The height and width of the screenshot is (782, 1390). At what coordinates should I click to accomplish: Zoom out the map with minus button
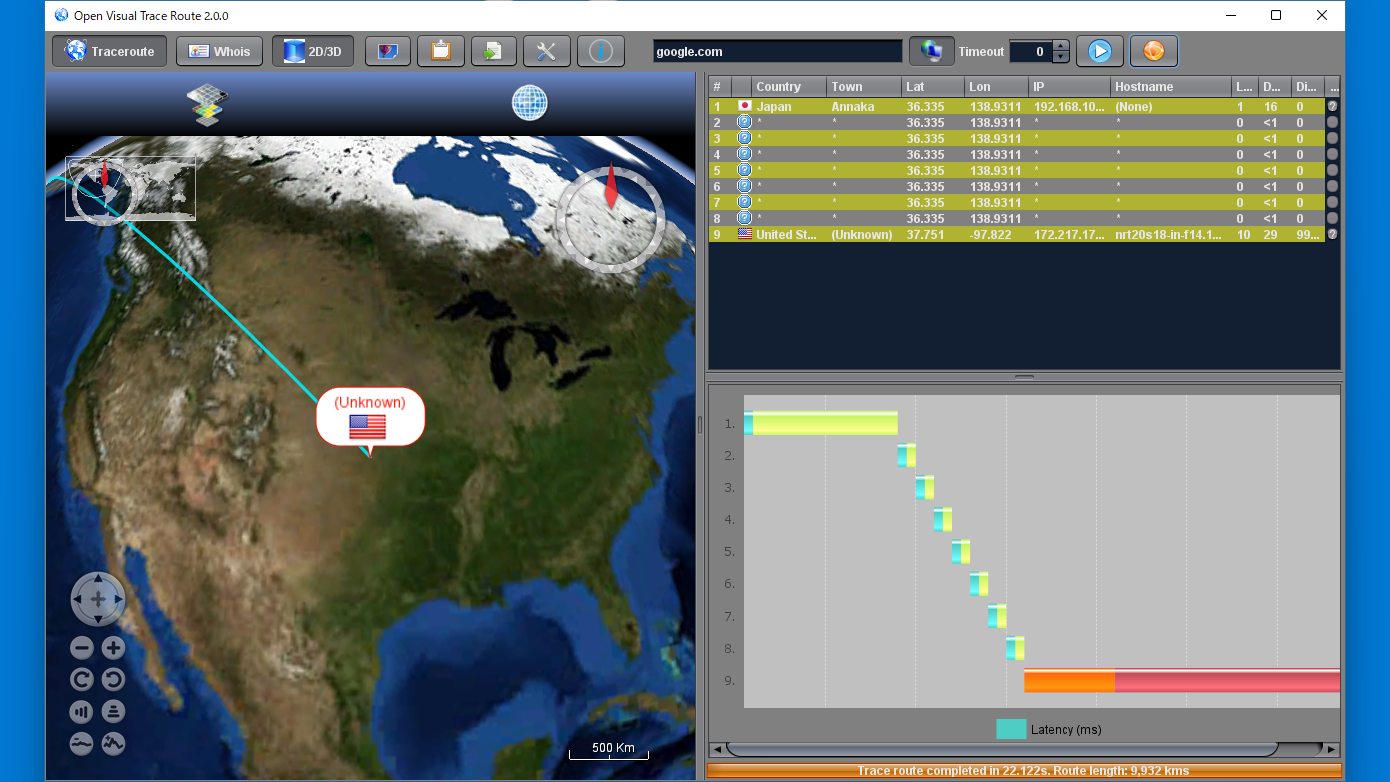click(82, 648)
